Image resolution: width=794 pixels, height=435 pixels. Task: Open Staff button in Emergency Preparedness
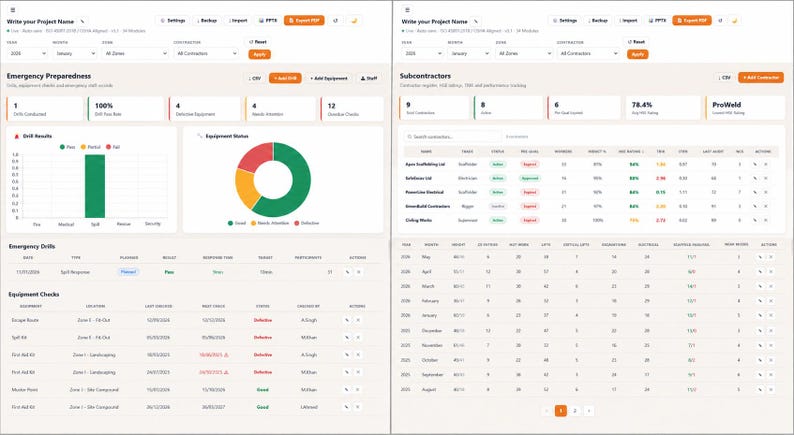(369, 78)
